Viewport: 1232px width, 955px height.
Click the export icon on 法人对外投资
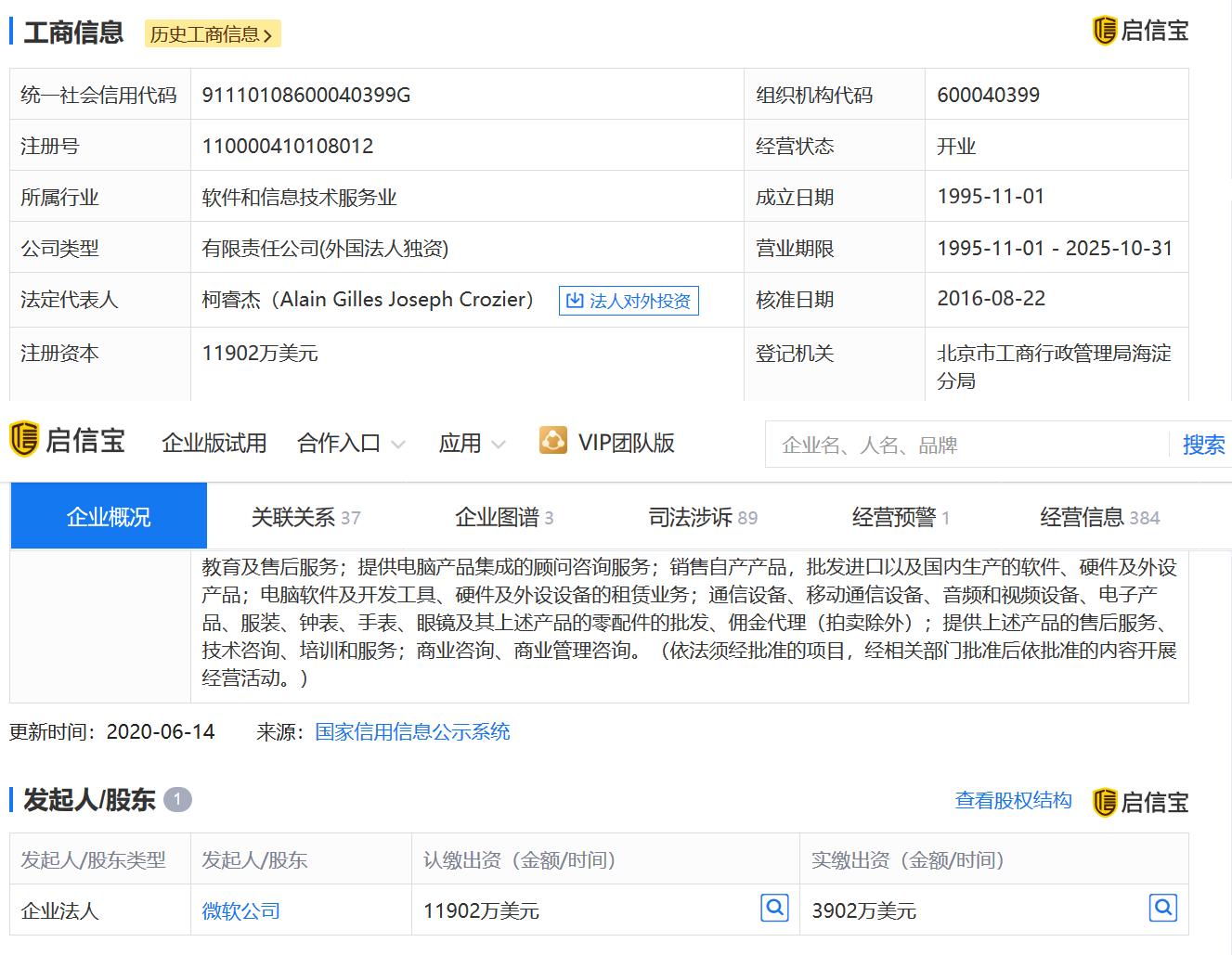pos(574,300)
